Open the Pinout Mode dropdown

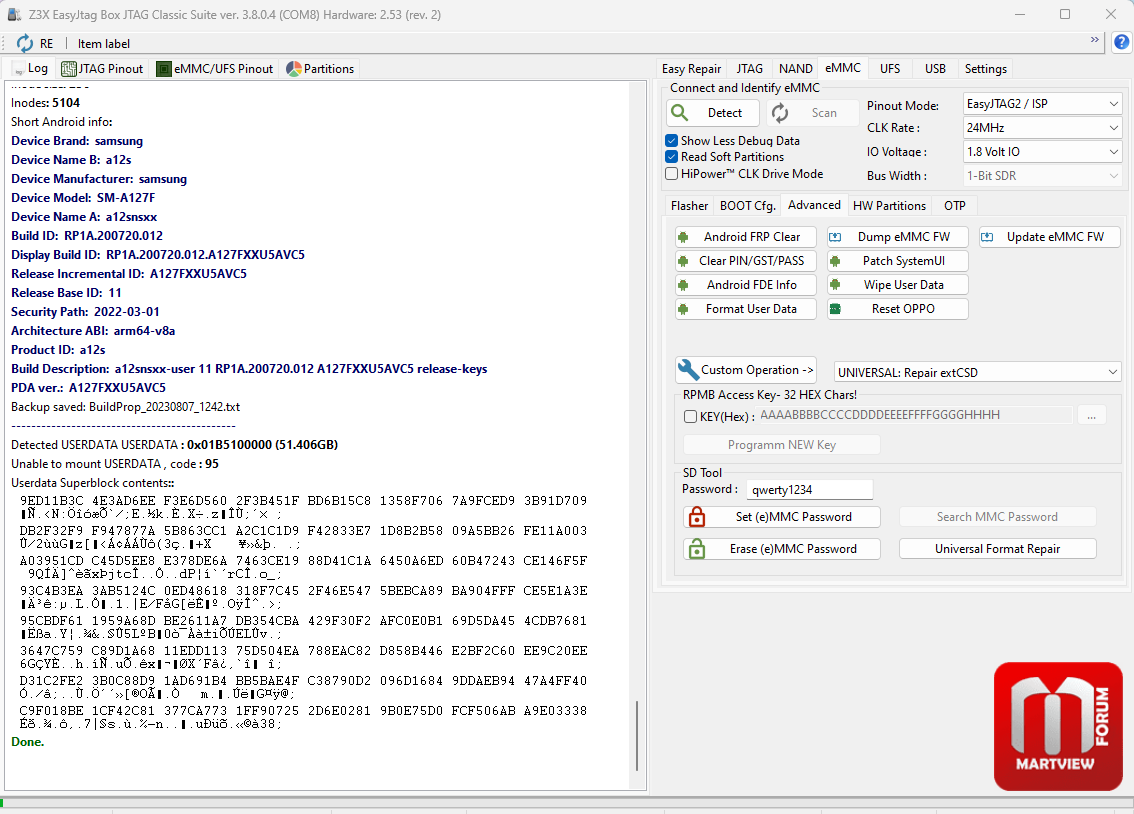tap(1042, 104)
